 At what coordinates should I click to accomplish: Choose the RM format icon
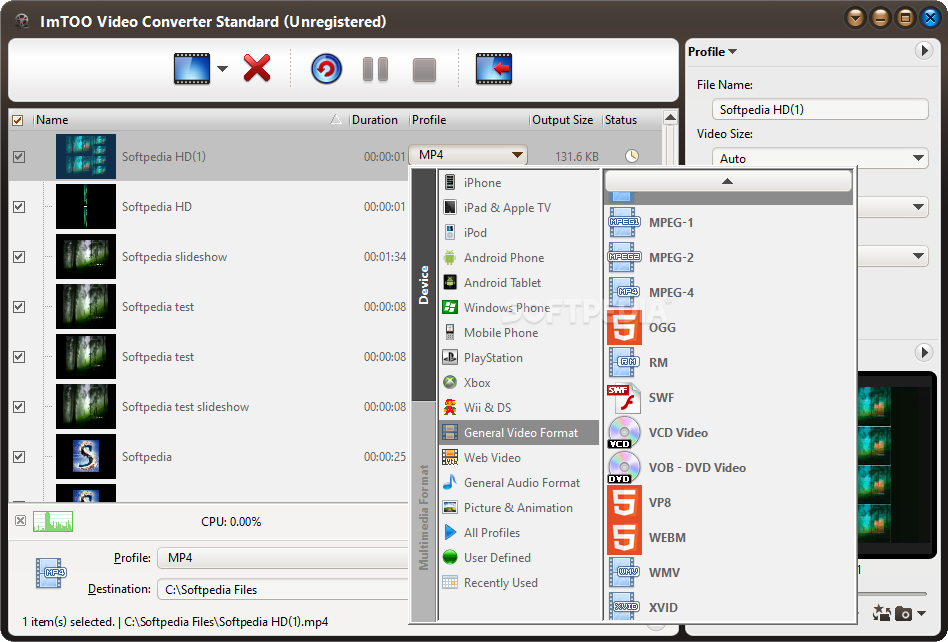[624, 363]
